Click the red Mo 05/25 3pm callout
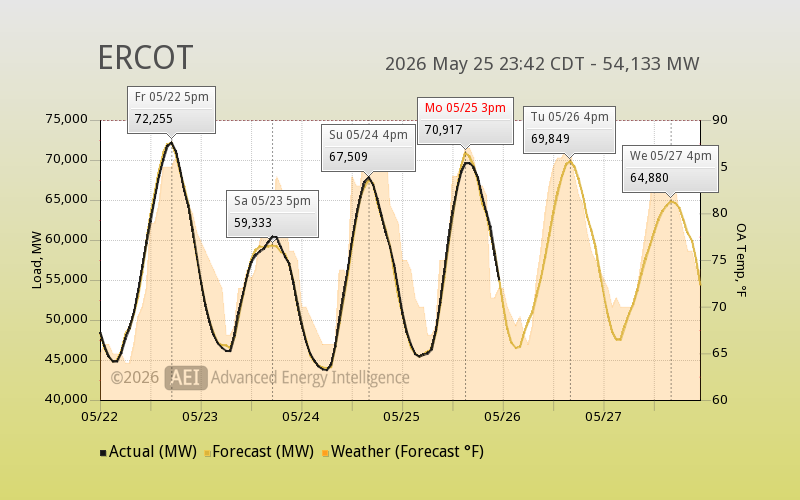Screen dimensions: 800x500 click(x=465, y=121)
